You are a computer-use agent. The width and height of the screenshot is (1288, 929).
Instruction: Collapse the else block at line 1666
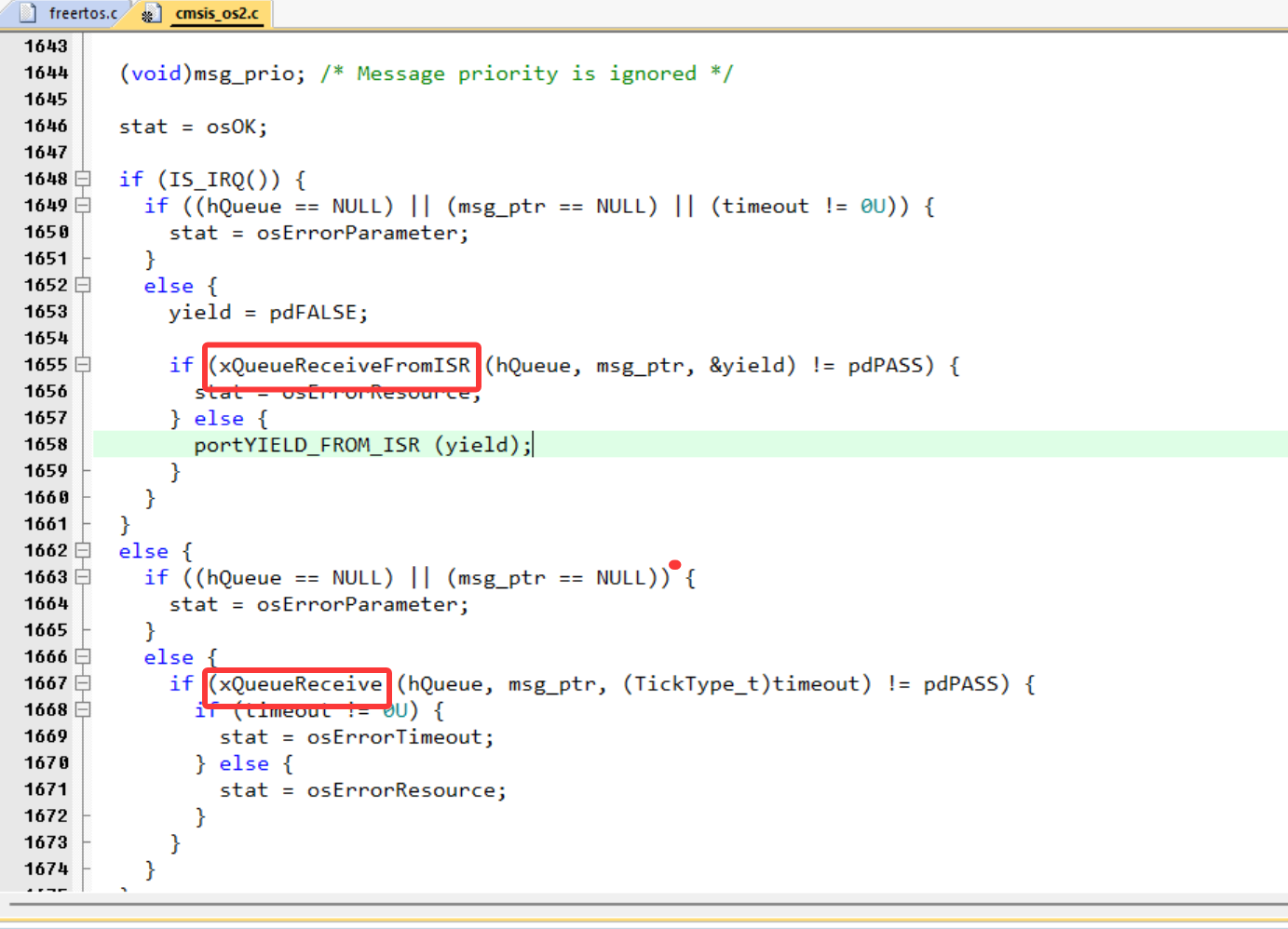point(83,656)
